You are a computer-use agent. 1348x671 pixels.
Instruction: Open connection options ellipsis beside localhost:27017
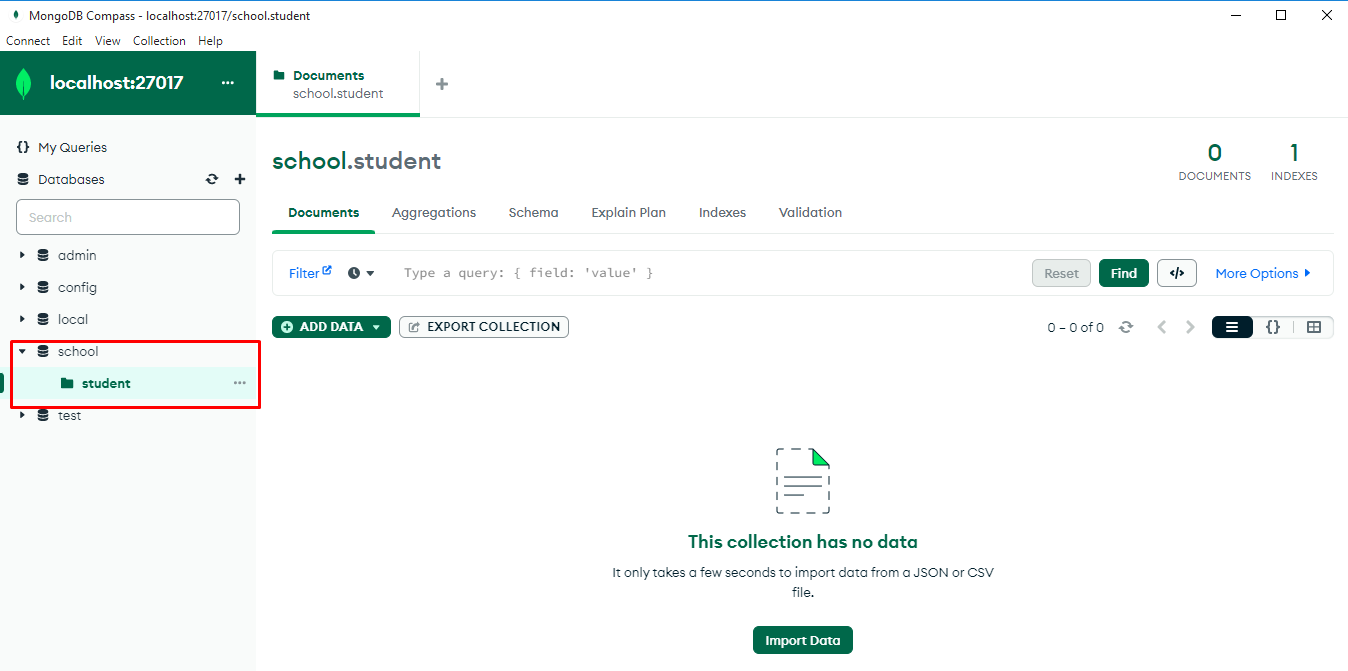tap(228, 83)
